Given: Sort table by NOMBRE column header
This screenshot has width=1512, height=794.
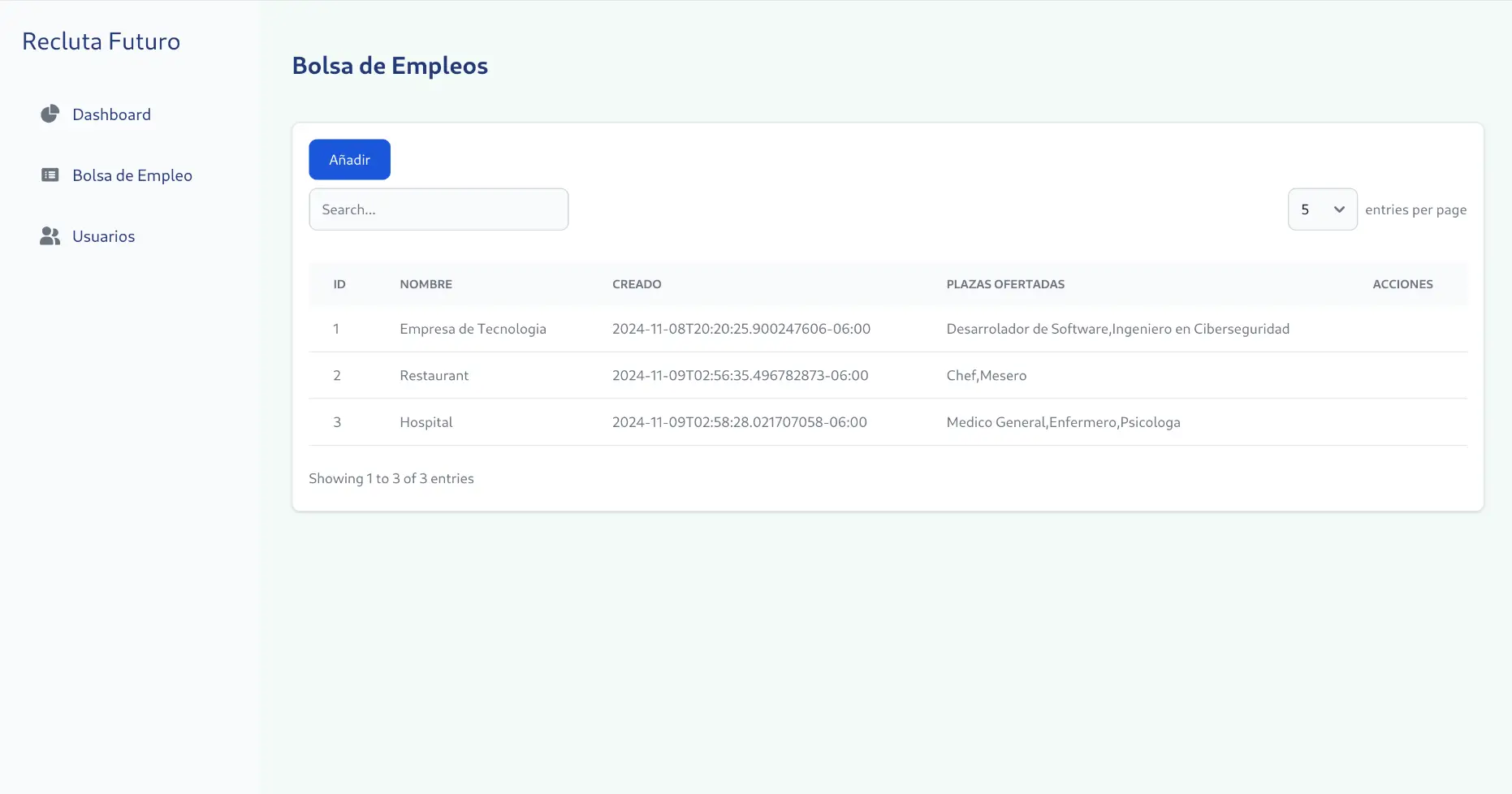Looking at the screenshot, I should tap(426, 284).
